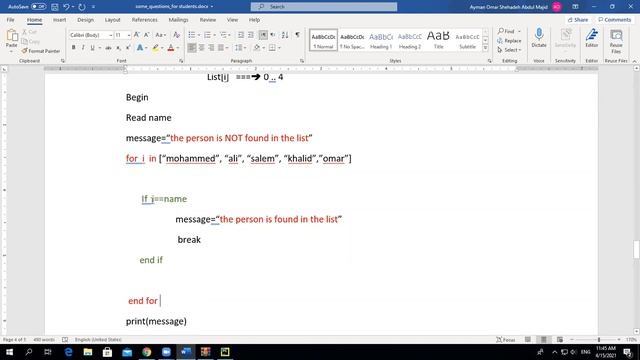Screen dimensions: 640x360
Task: Open the font size combo box
Action: pyautogui.click(x=122, y=35)
